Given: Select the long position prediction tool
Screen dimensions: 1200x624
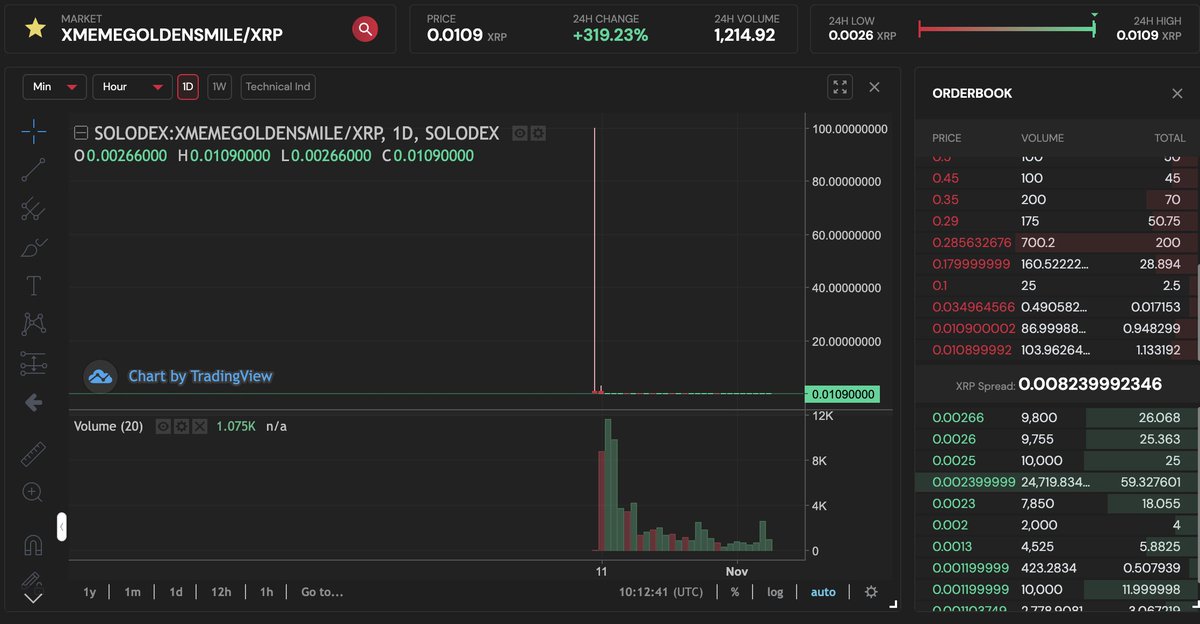Looking at the screenshot, I should click(x=33, y=363).
